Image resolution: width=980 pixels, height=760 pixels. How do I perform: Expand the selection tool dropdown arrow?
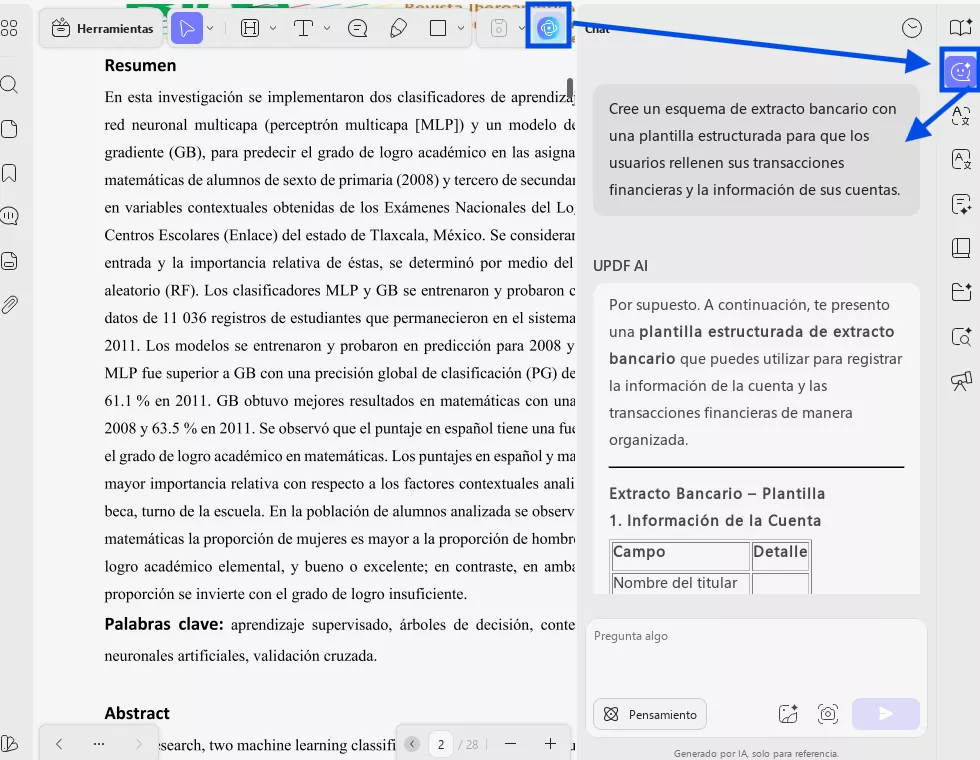pos(211,28)
